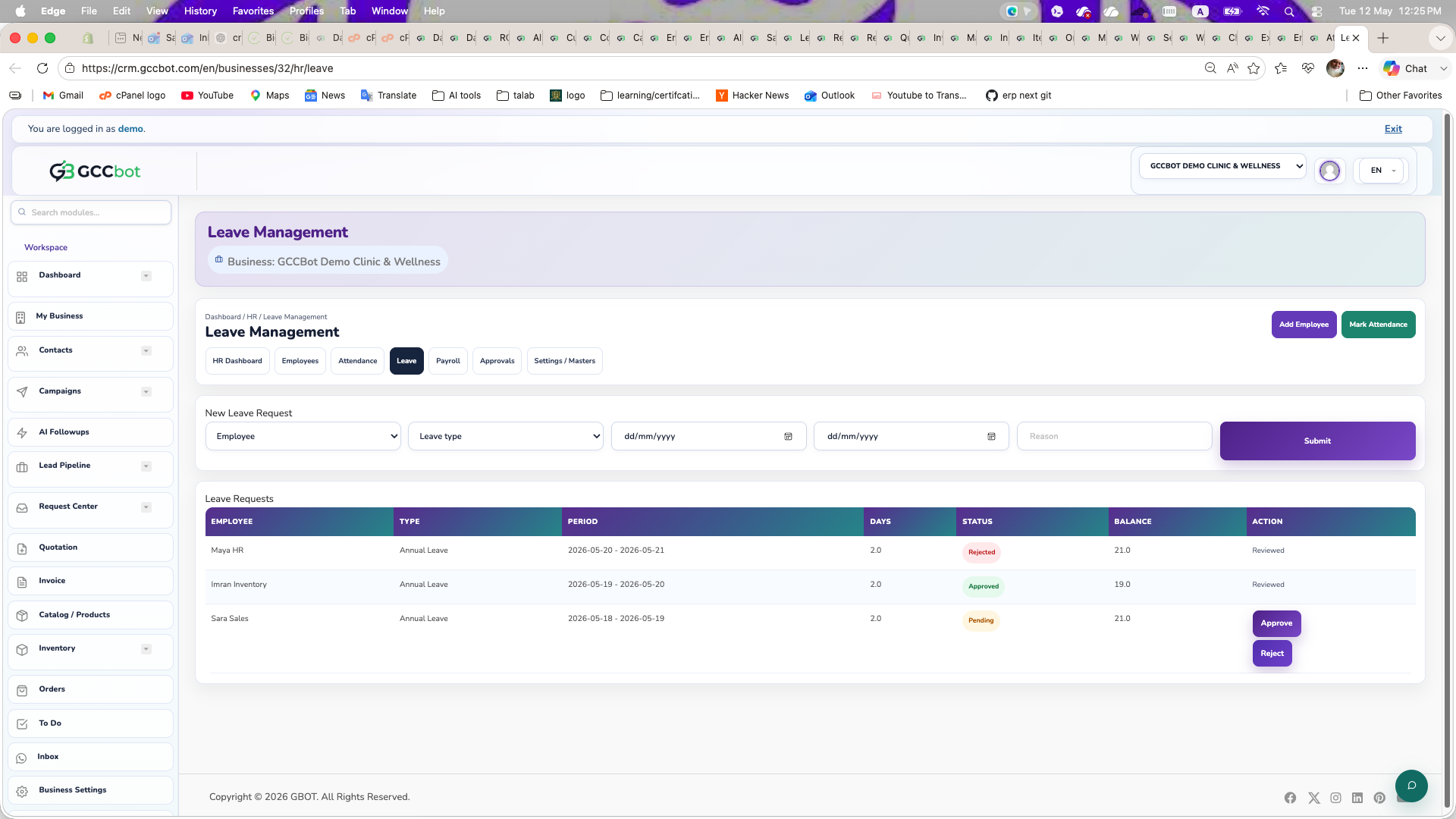Open the Facebook footer icon
This screenshot has height=819, width=1456.
click(1290, 798)
